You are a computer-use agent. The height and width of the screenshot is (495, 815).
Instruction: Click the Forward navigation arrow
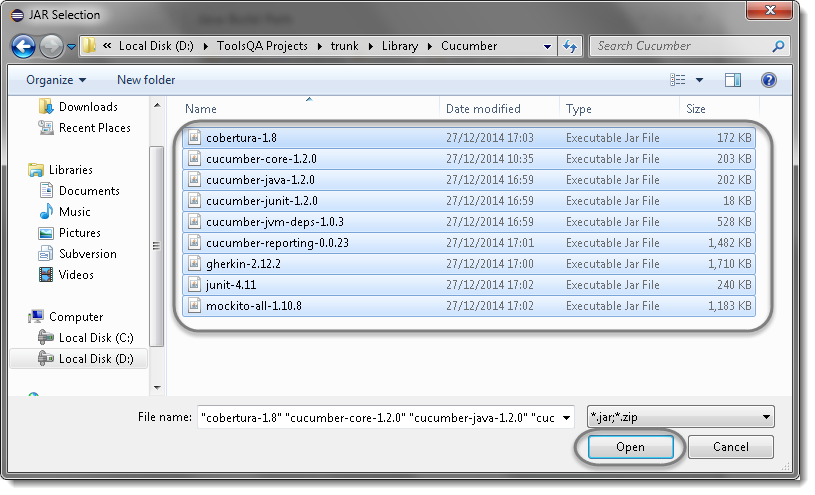[x=51, y=47]
